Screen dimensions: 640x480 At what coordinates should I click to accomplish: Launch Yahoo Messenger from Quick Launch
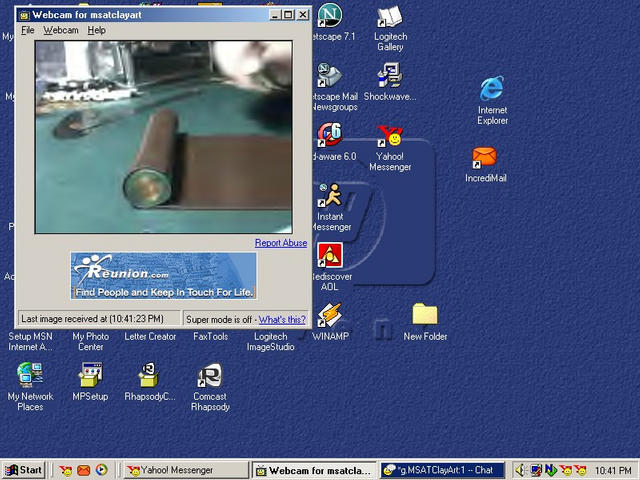point(65,471)
